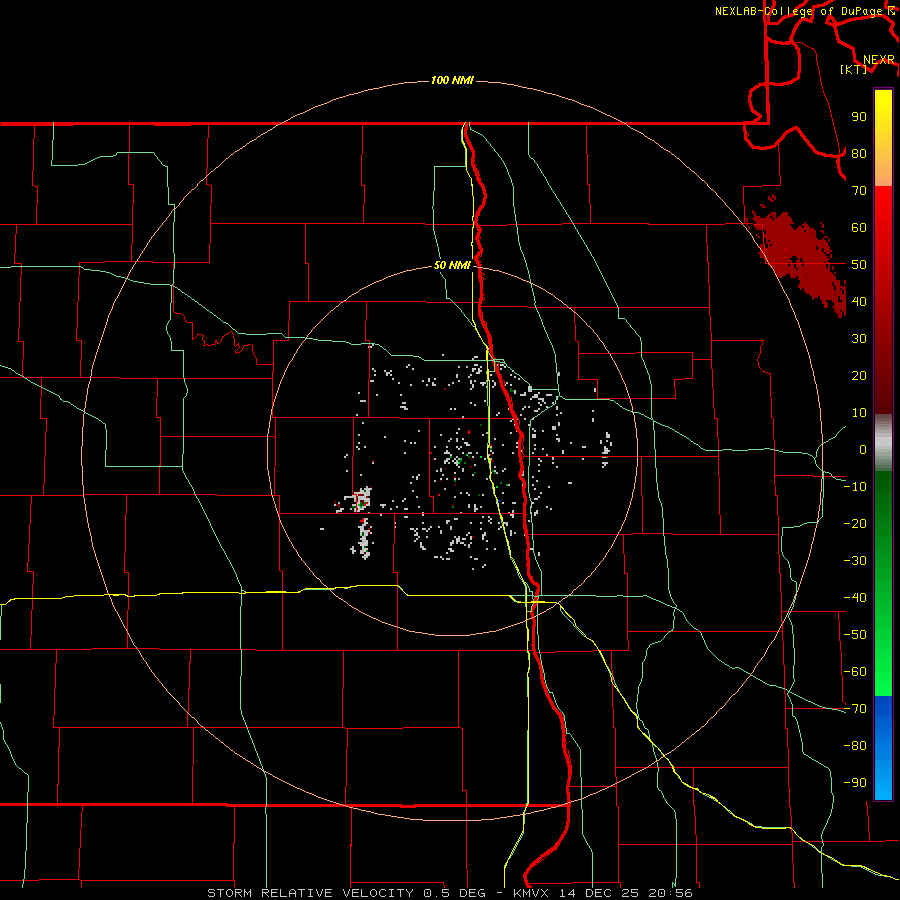Click the NEXR label near the legend
The height and width of the screenshot is (900, 900).
point(878,60)
